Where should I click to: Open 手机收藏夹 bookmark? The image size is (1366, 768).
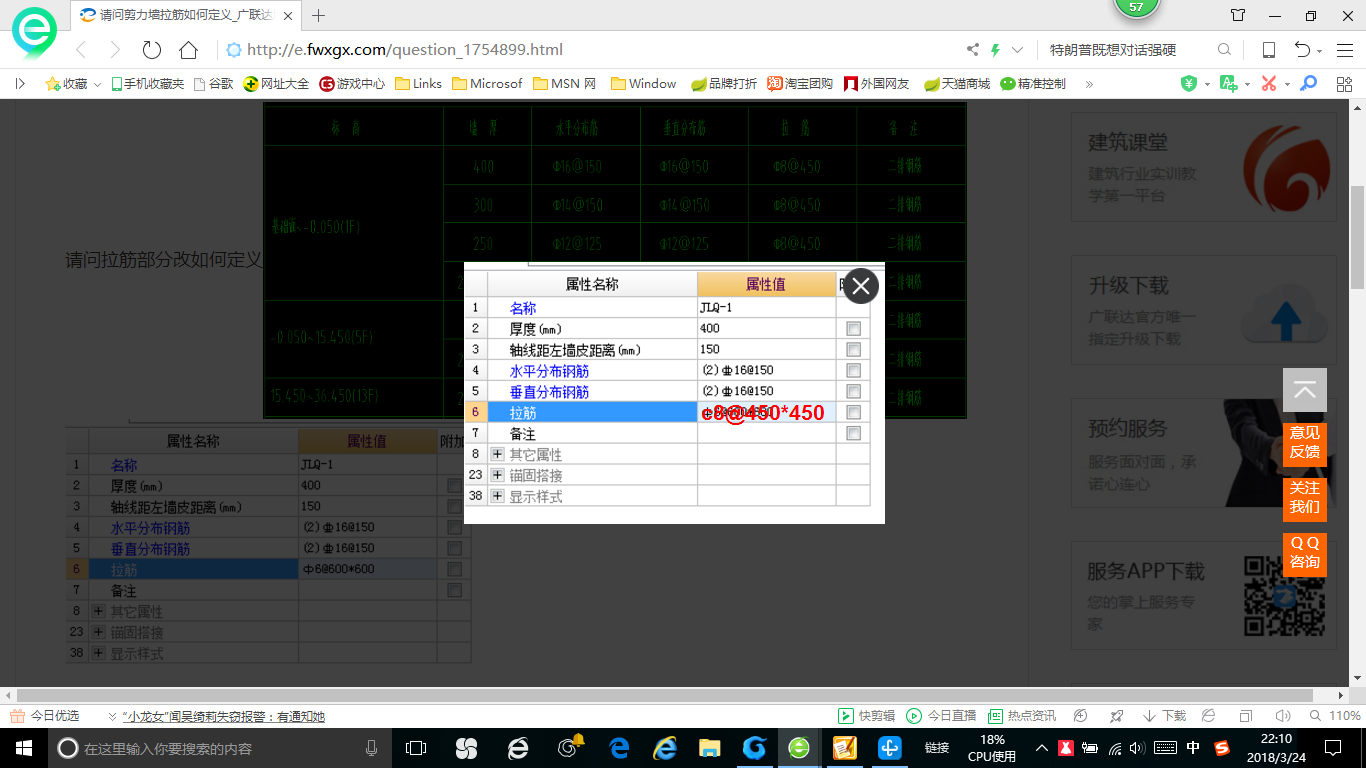[x=147, y=84]
